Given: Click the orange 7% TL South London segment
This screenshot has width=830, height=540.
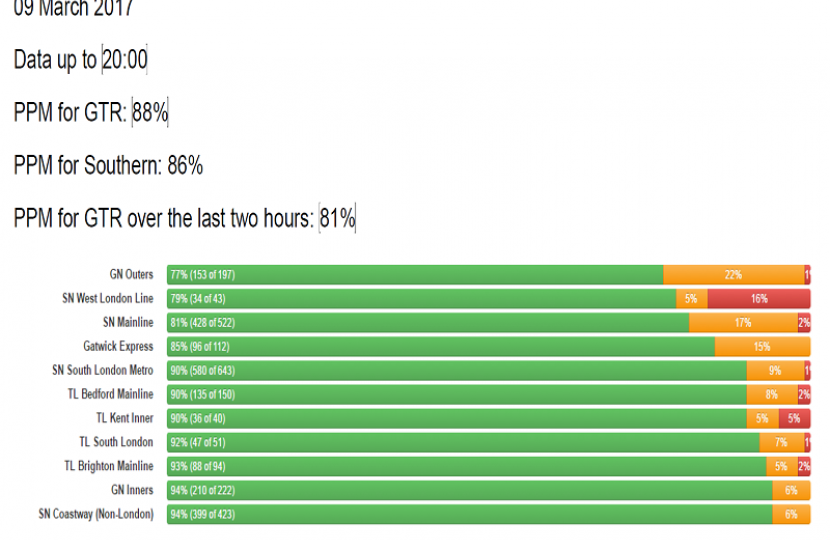Looking at the screenshot, I should [781, 442].
